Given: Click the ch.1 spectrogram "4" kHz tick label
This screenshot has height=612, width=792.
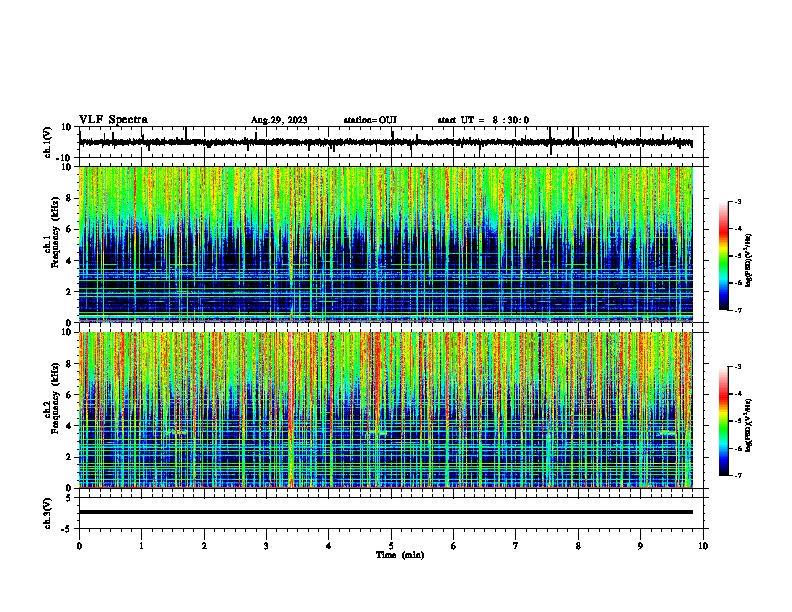Looking at the screenshot, I should tap(69, 261).
